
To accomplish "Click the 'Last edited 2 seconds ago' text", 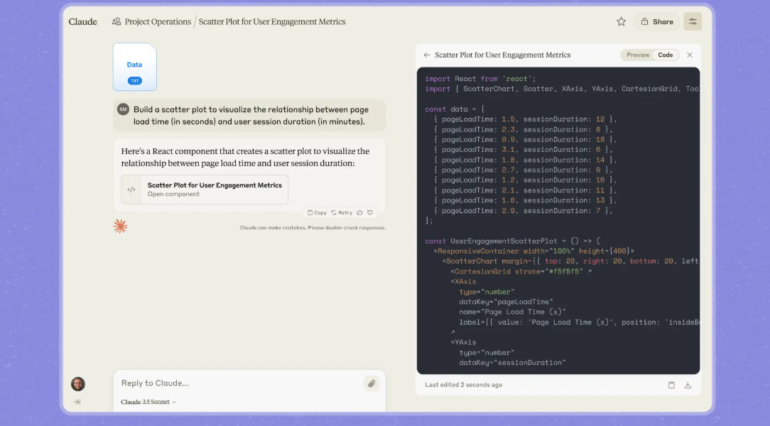I will pyautogui.click(x=464, y=385).
